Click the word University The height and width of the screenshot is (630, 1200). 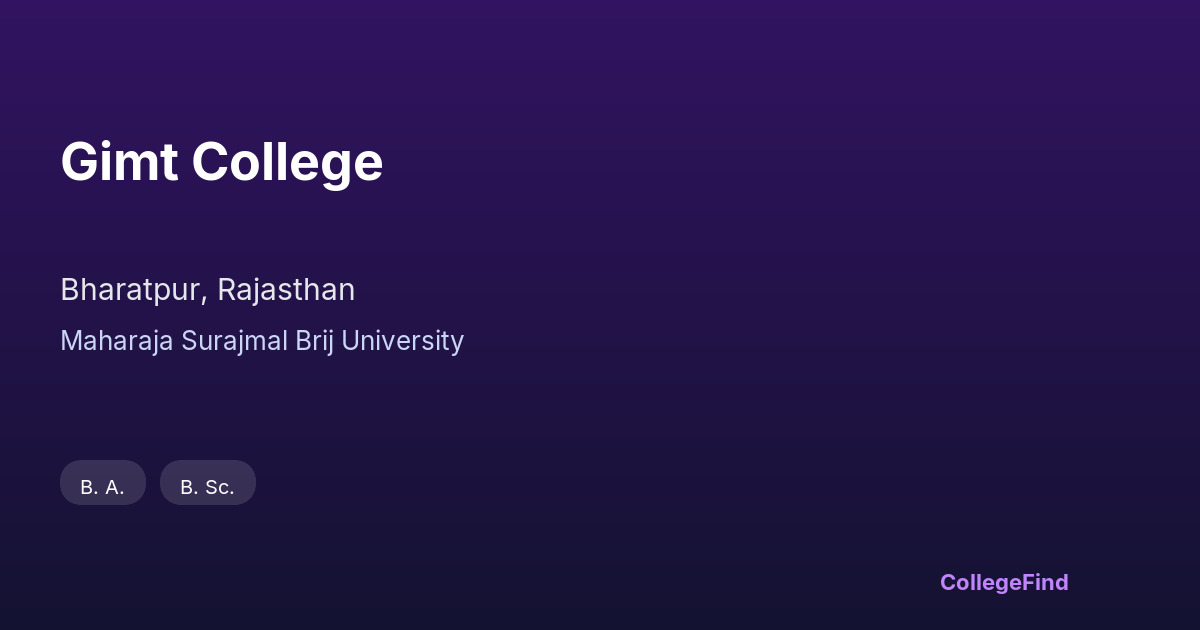pos(403,341)
